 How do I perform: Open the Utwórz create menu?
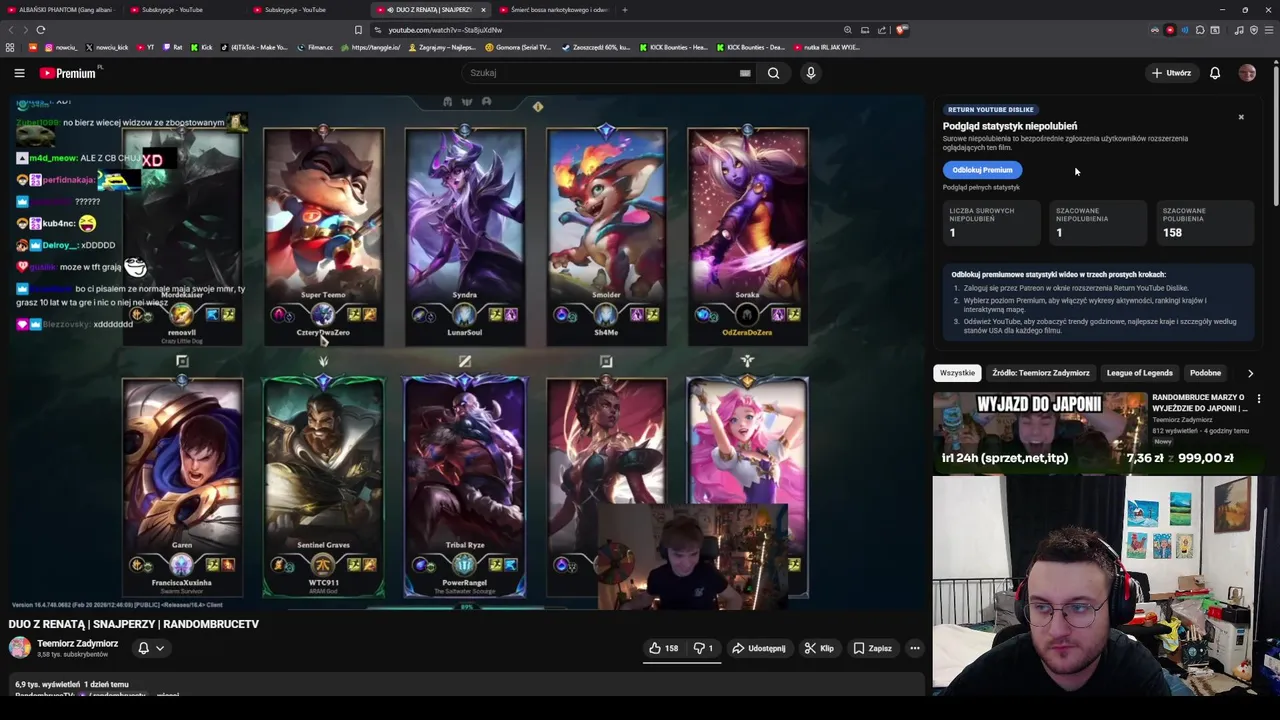1171,73
